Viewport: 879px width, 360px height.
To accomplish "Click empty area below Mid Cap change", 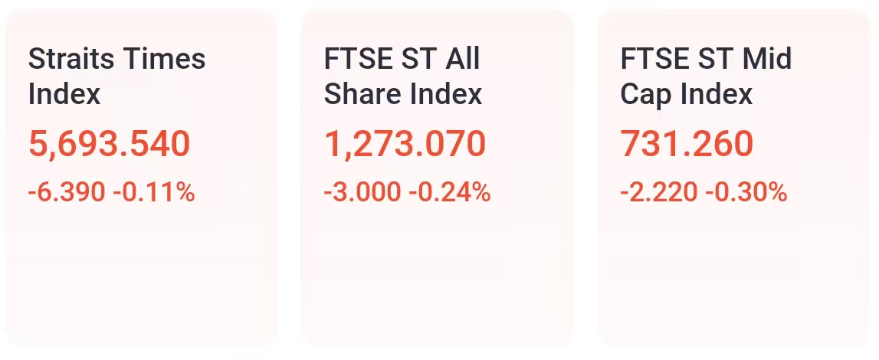I will [733, 275].
